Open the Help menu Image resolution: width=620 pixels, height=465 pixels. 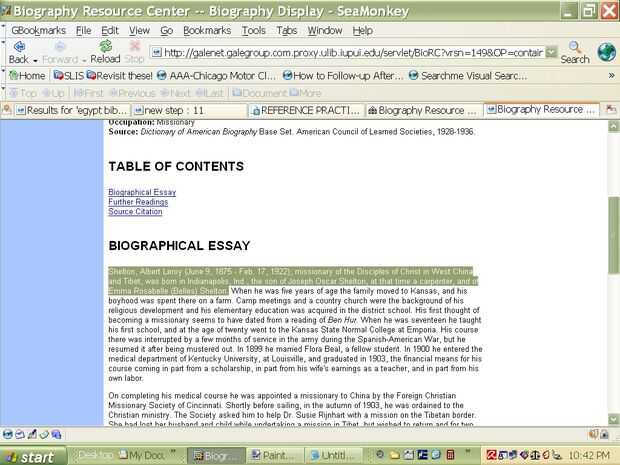[363, 30]
